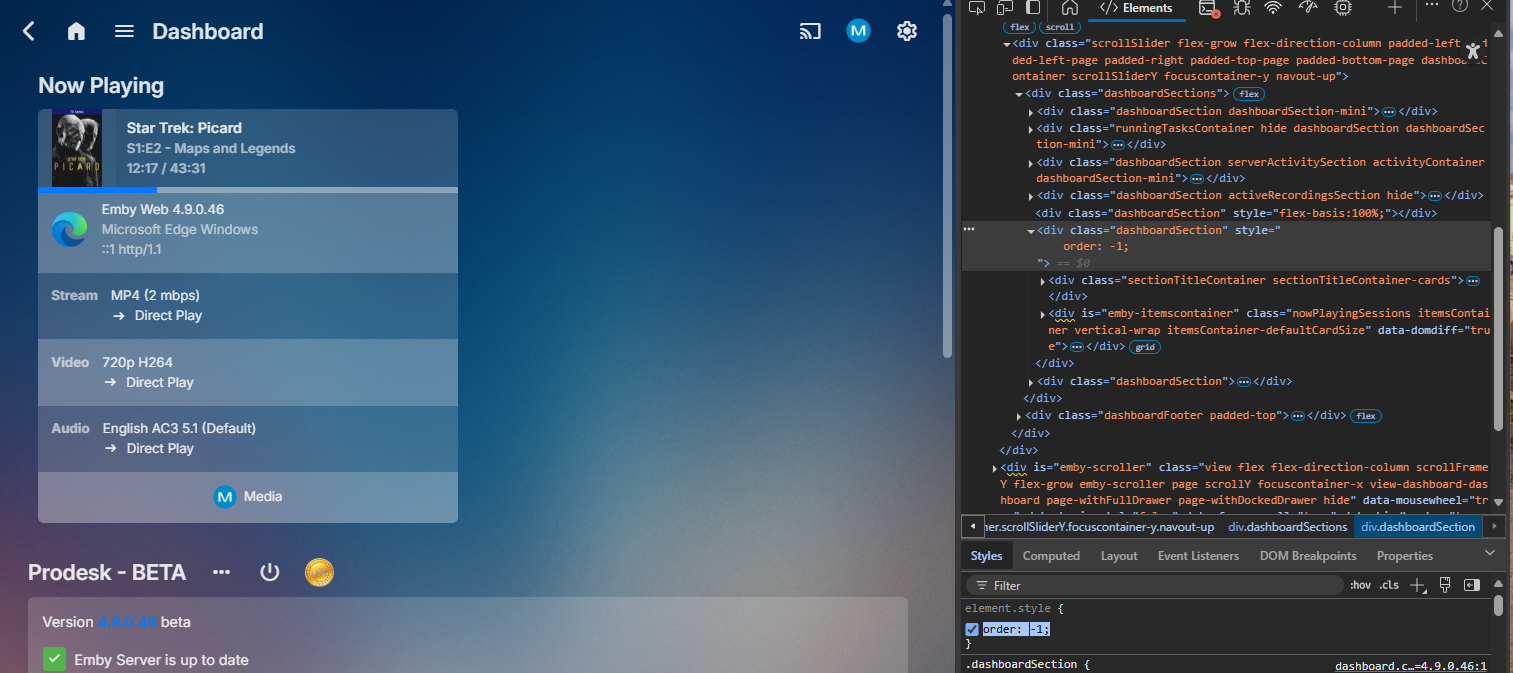This screenshot has height=673, width=1513.
Task: Click the Emby page vertical scrollbar
Action: pos(947,185)
